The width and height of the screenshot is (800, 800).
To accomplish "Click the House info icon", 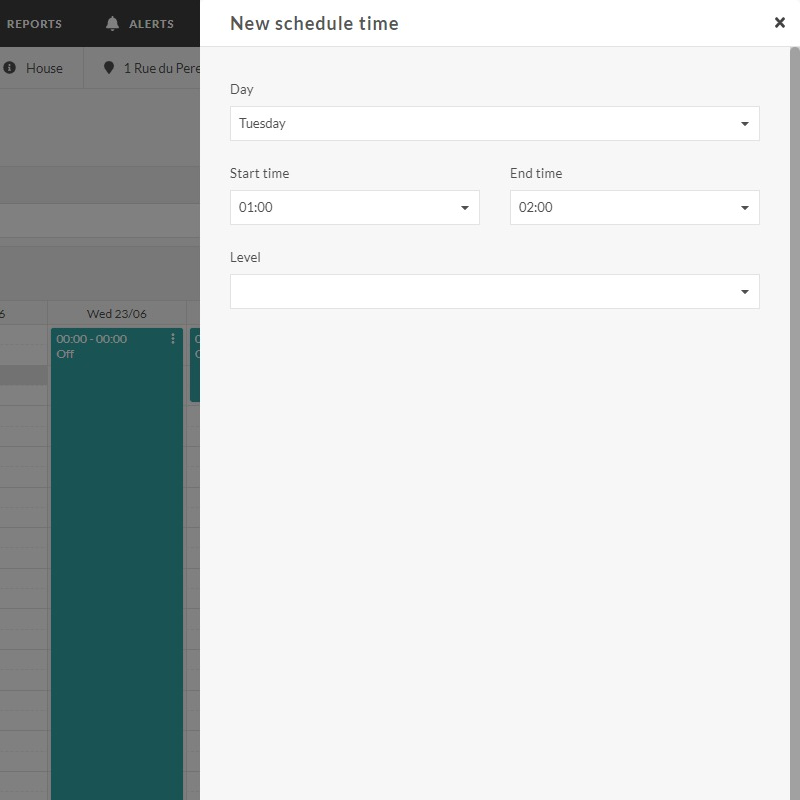I will 10,67.
